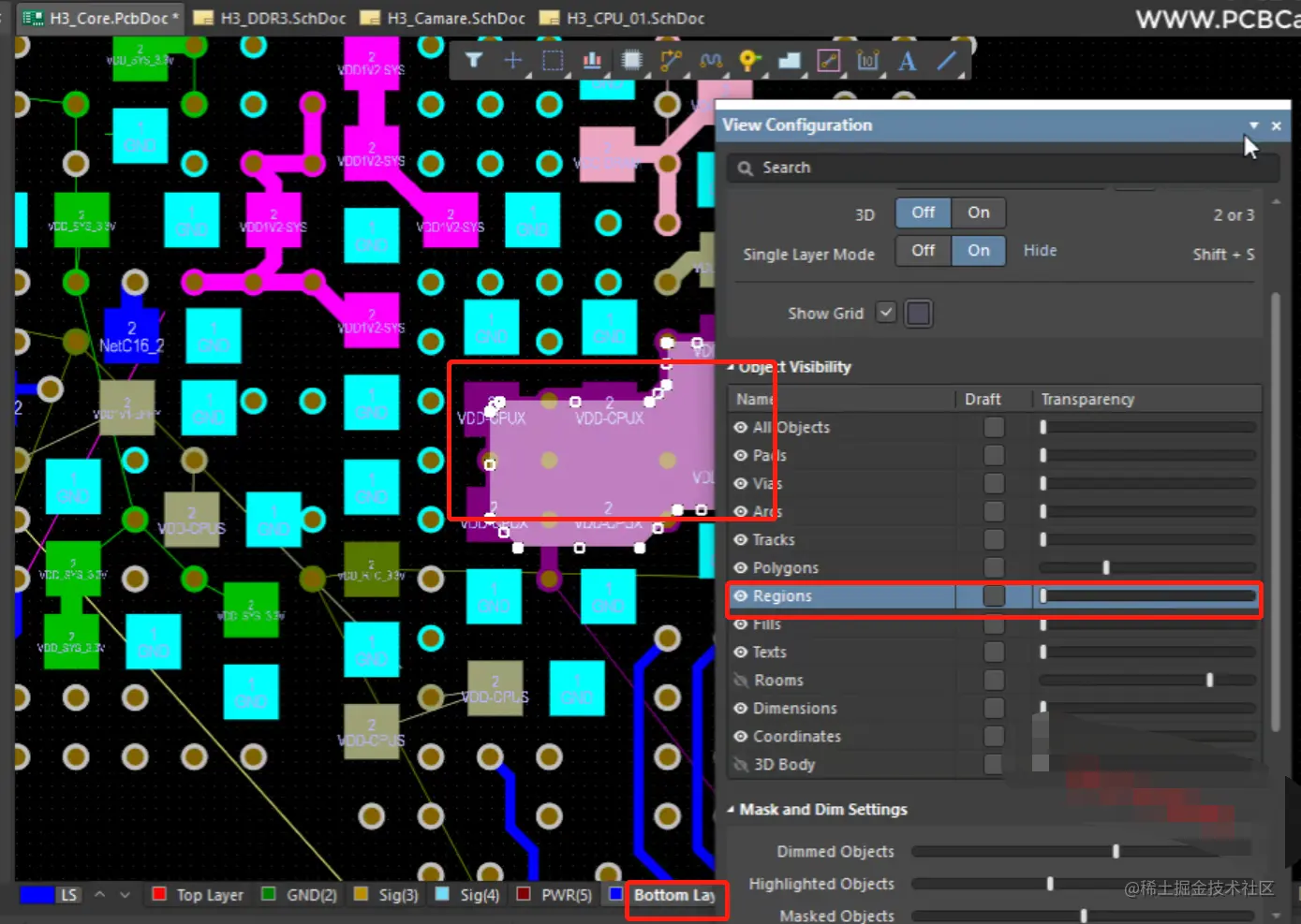Select the Sig(4) layer tab
This screenshot has height=924, width=1301.
(x=467, y=895)
